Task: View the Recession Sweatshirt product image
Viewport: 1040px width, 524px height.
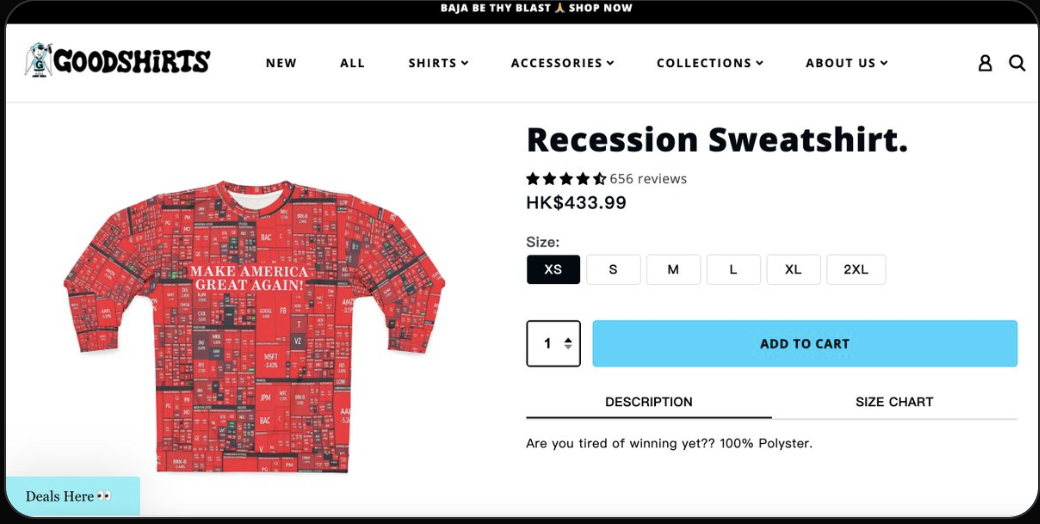Action: coord(254,326)
